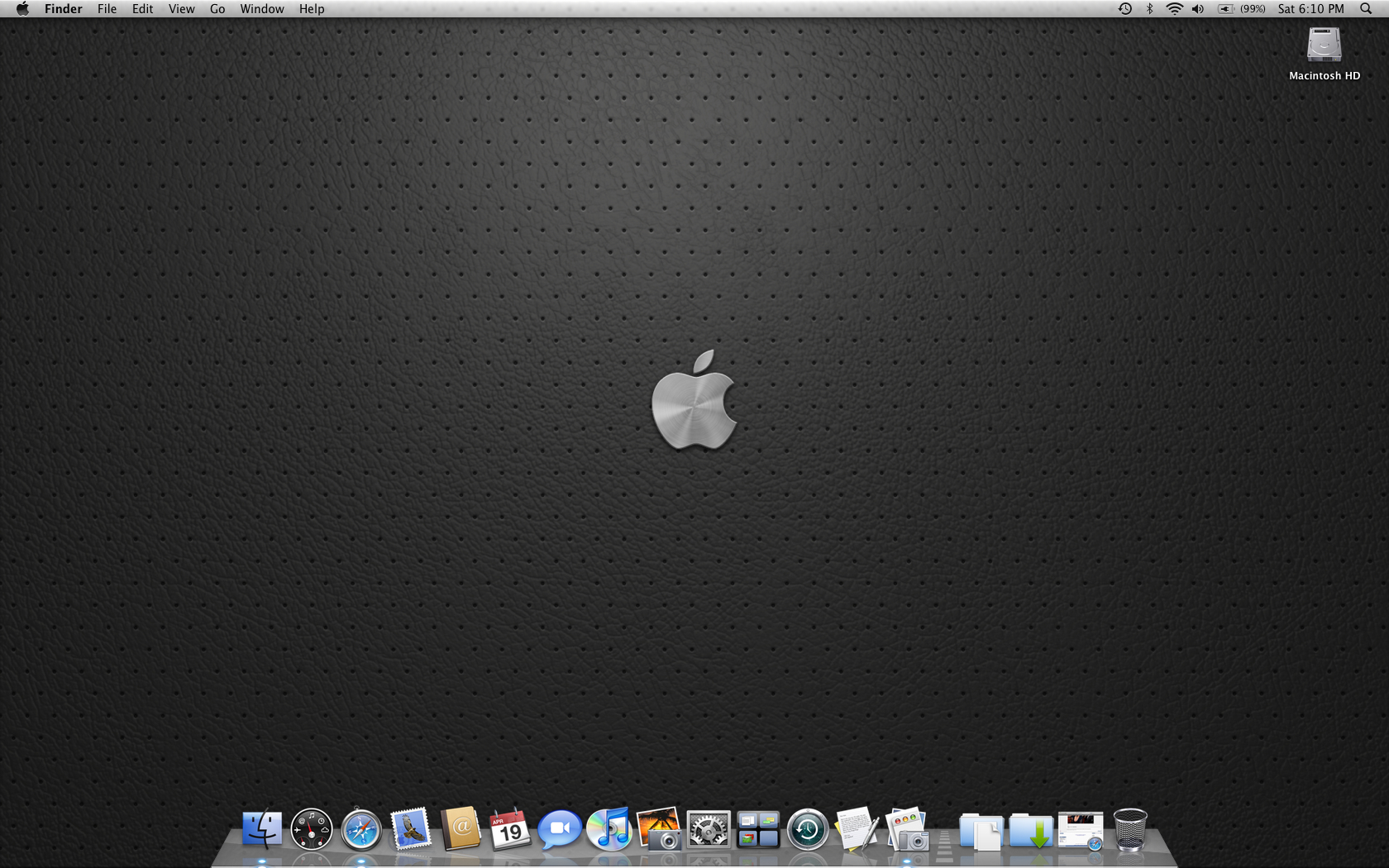
Task: Click the Time Machine menu bar icon
Action: [1125, 9]
